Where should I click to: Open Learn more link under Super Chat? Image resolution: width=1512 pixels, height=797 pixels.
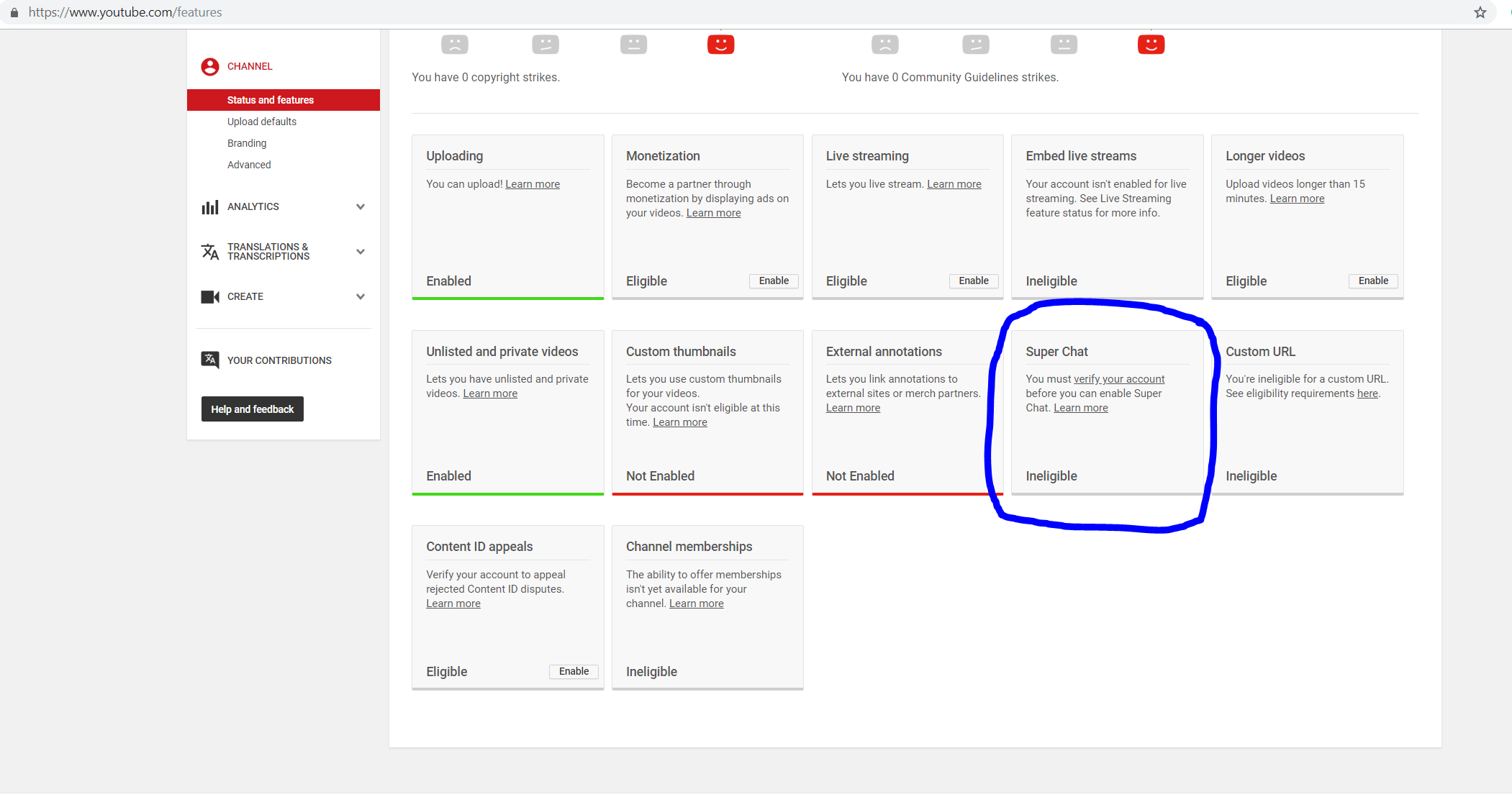pyautogui.click(x=1081, y=408)
